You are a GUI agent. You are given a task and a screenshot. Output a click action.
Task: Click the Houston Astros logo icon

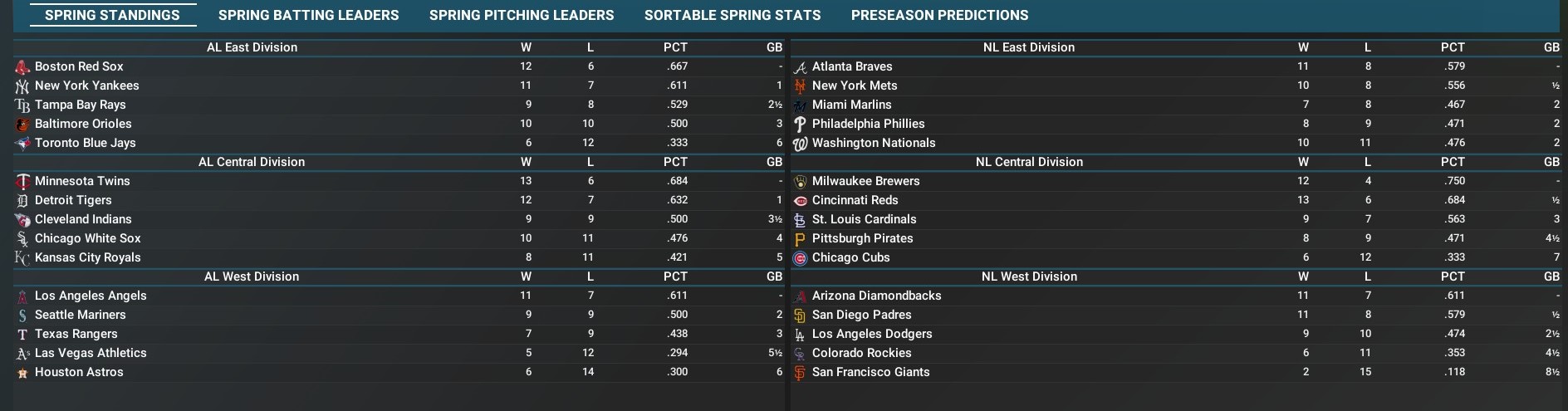point(22,372)
